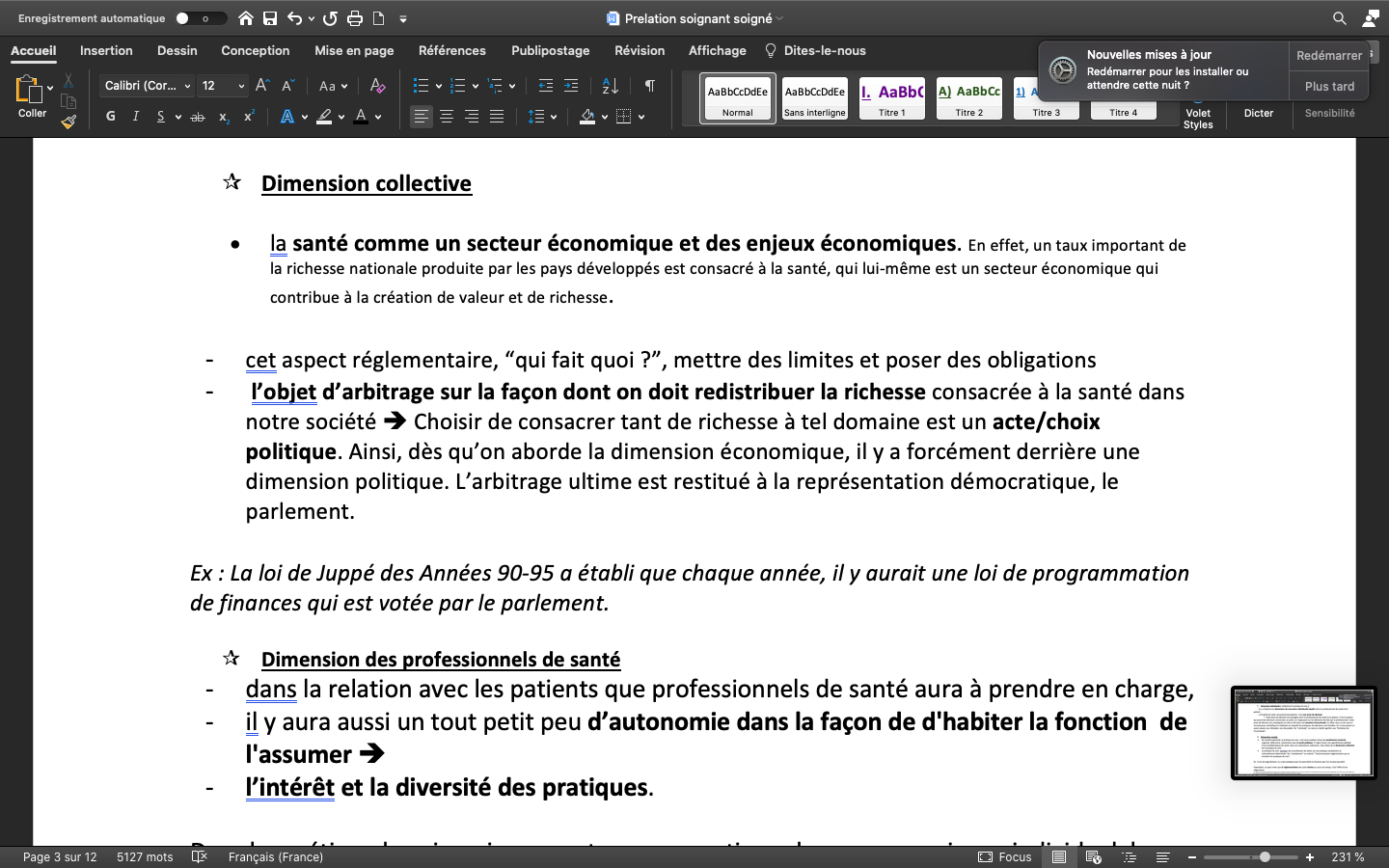Click Français (France) language indicator
Image resolution: width=1389 pixels, height=868 pixels.
coord(276,856)
